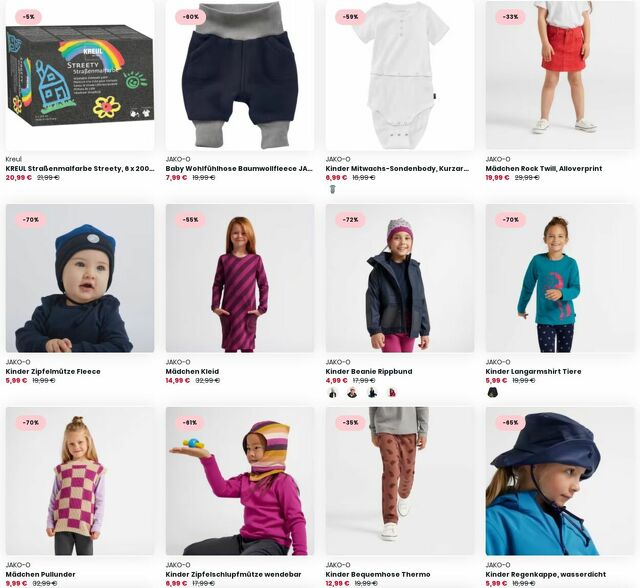
Task: Open Kinder Zipfelschlupfmütze wendebar title link
Action: coord(233,575)
